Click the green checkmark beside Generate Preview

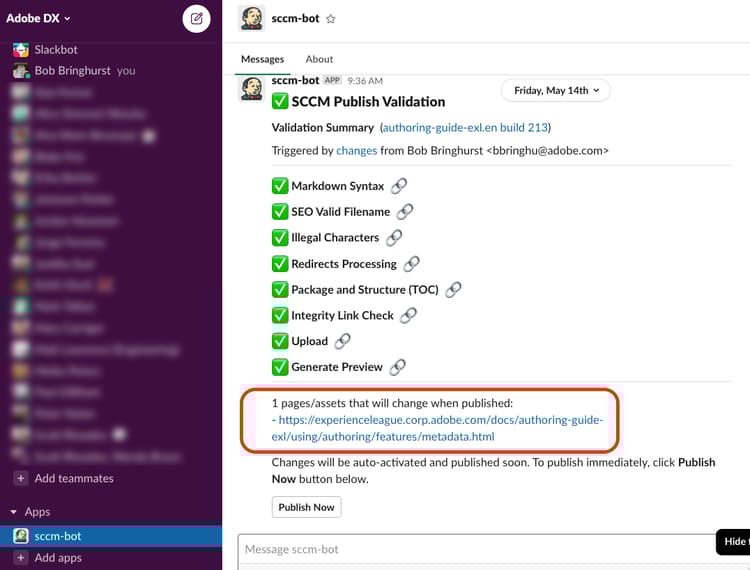point(280,367)
